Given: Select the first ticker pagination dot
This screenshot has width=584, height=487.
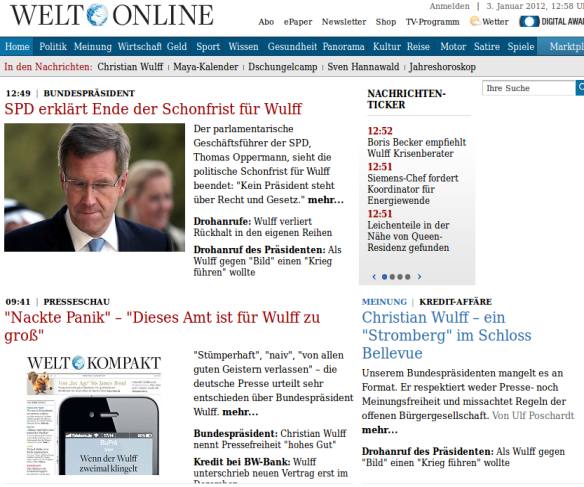Looking at the screenshot, I should click(384, 277).
